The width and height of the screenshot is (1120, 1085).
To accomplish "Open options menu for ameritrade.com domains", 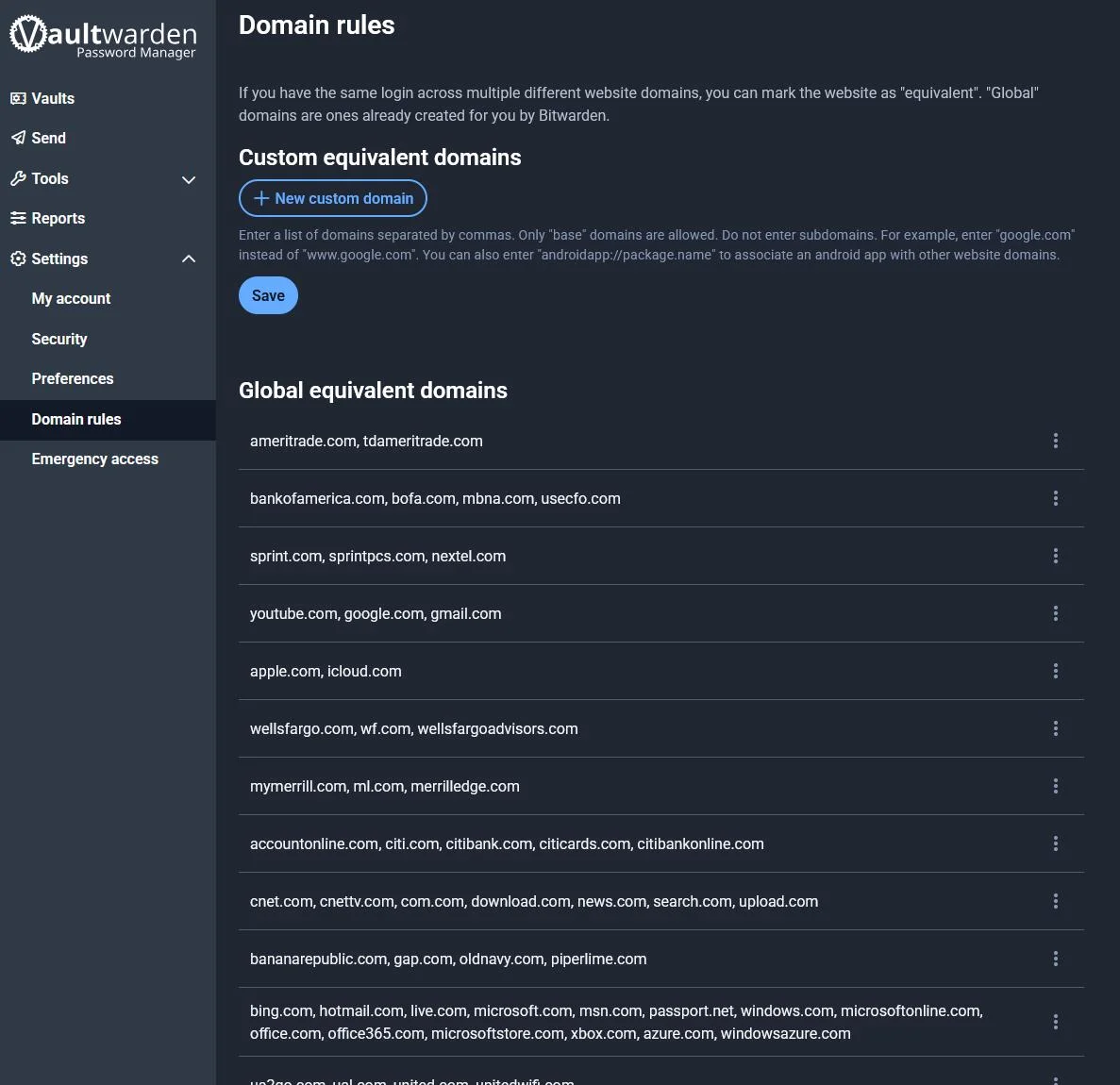I will click(1055, 441).
